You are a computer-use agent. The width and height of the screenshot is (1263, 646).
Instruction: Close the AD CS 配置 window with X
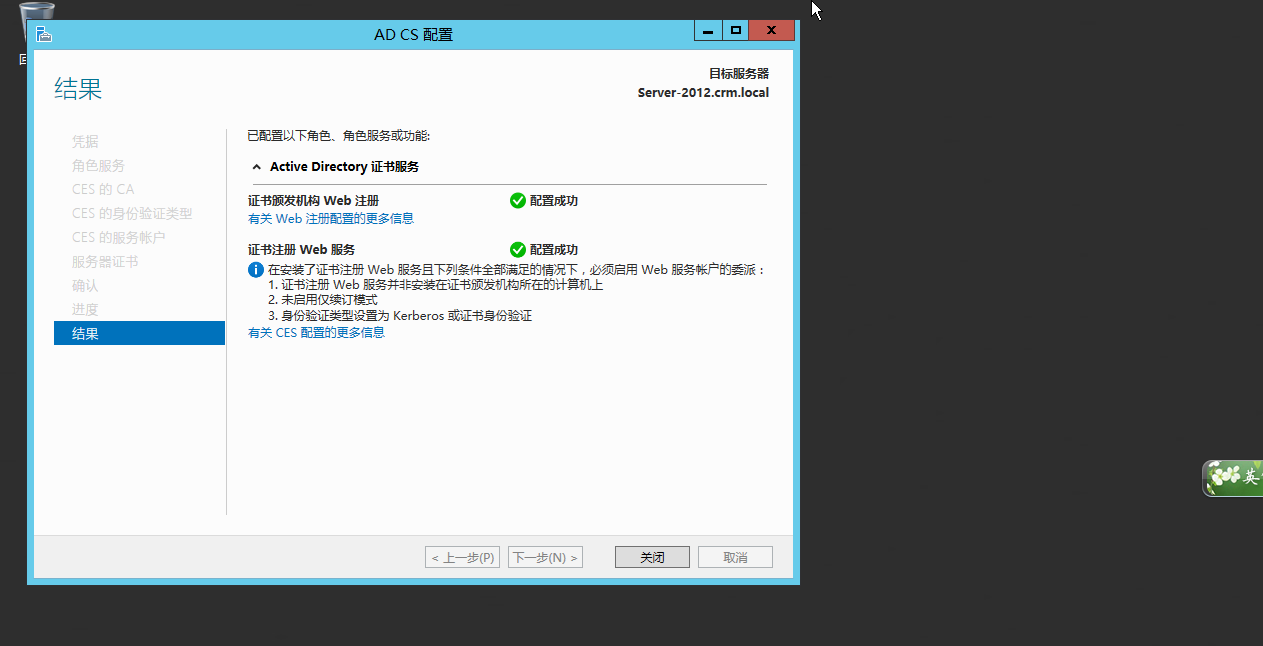point(772,31)
